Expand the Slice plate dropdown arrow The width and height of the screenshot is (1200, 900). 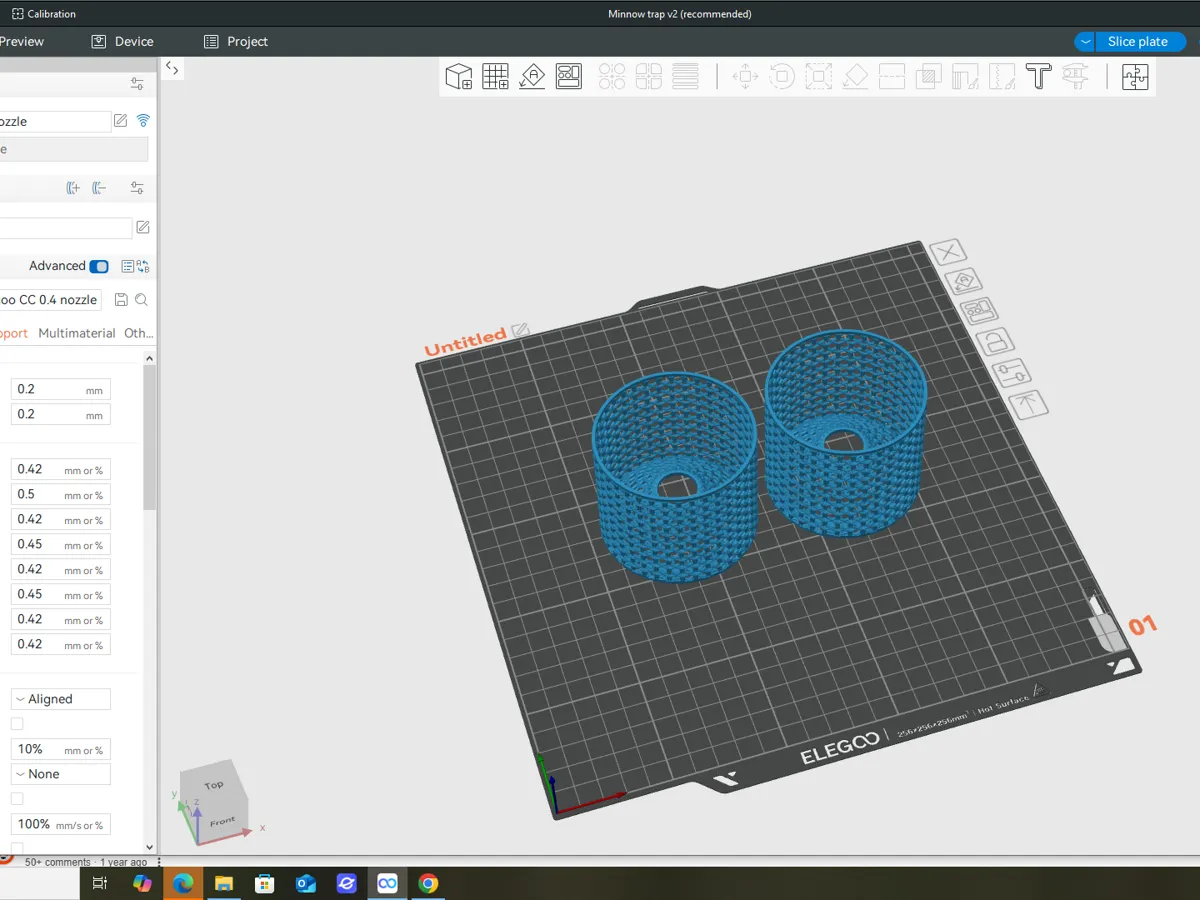pos(1086,42)
